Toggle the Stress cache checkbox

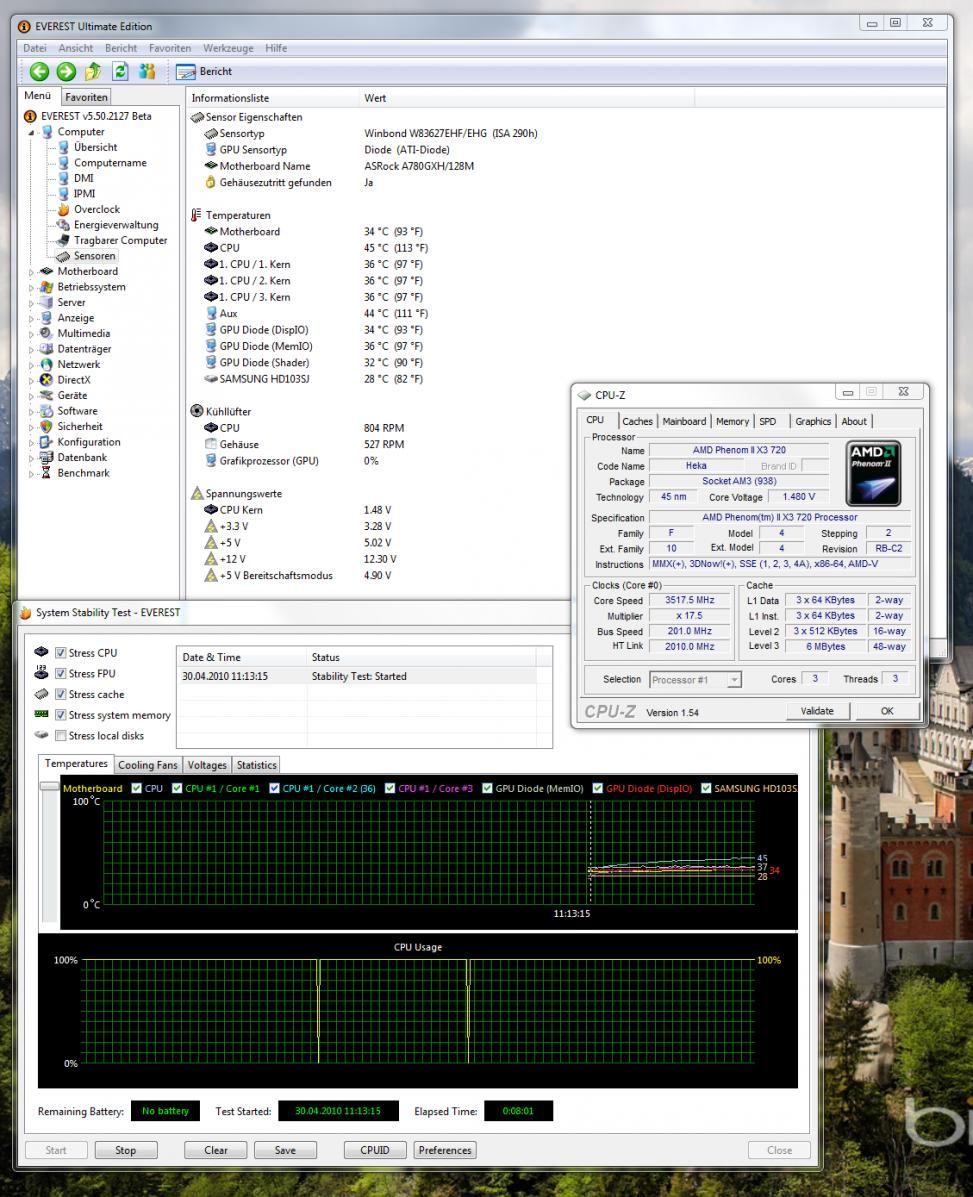coord(60,694)
